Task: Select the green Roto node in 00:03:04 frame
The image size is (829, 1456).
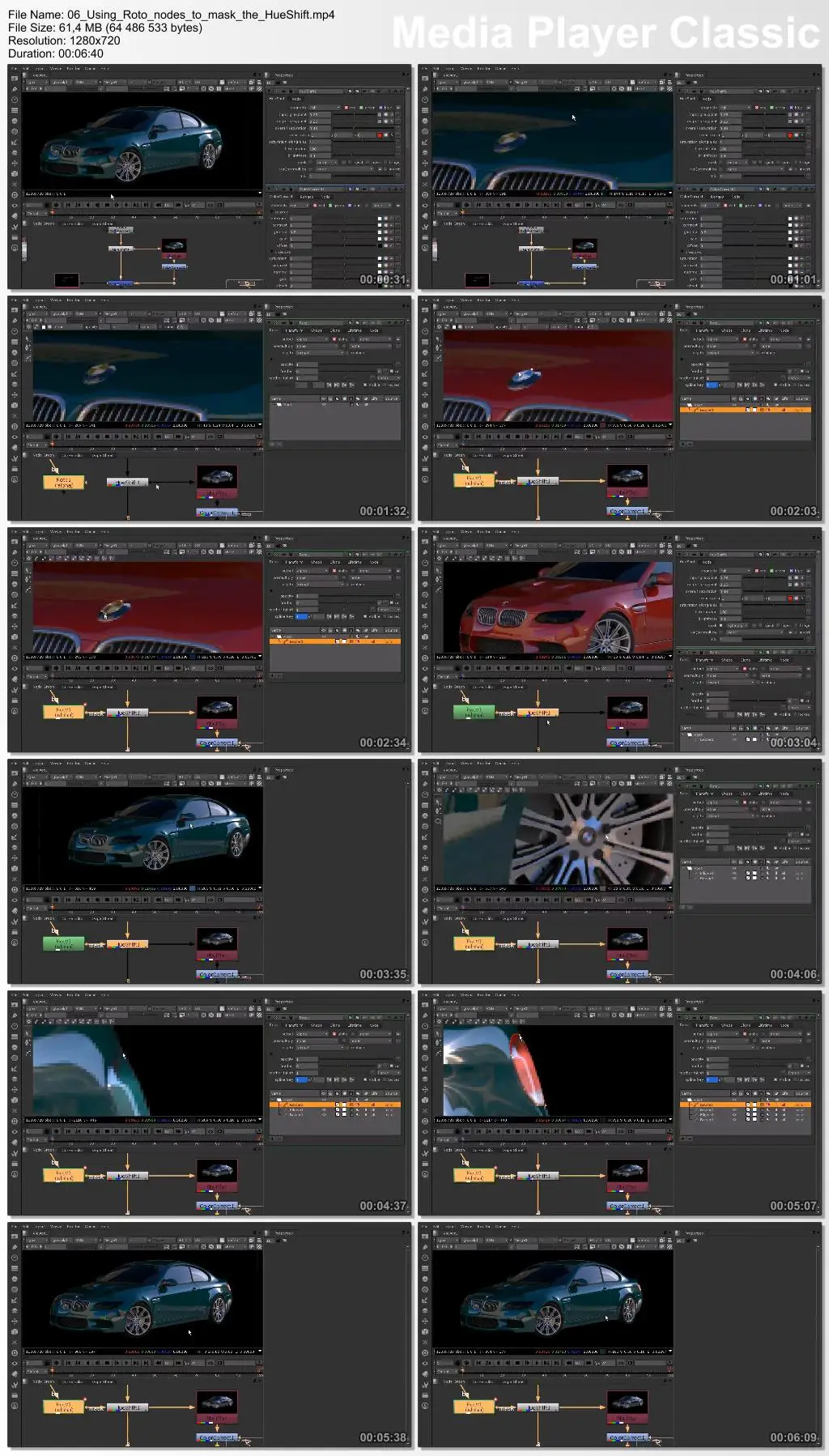Action: 474,713
